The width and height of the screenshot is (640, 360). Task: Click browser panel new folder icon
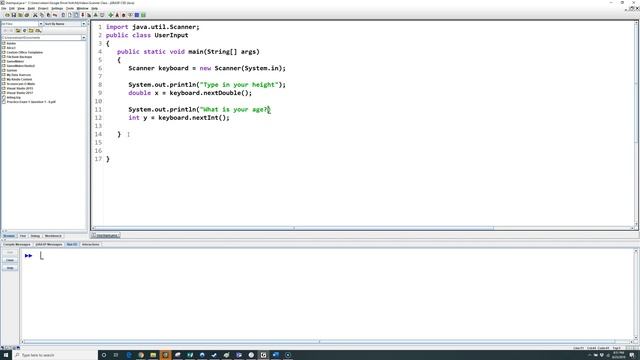[31, 30]
